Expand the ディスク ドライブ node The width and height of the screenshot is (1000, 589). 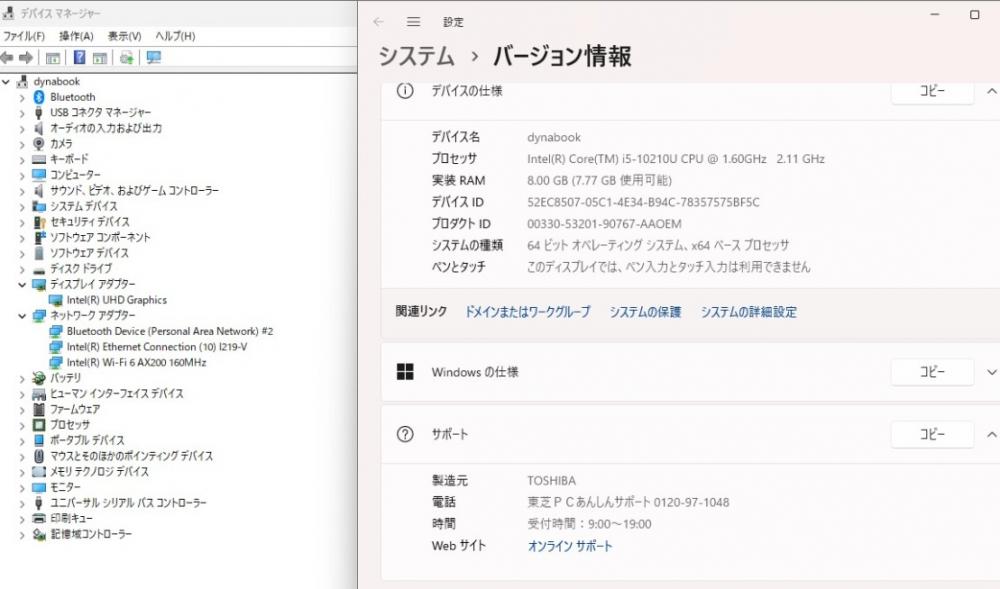coord(22,269)
